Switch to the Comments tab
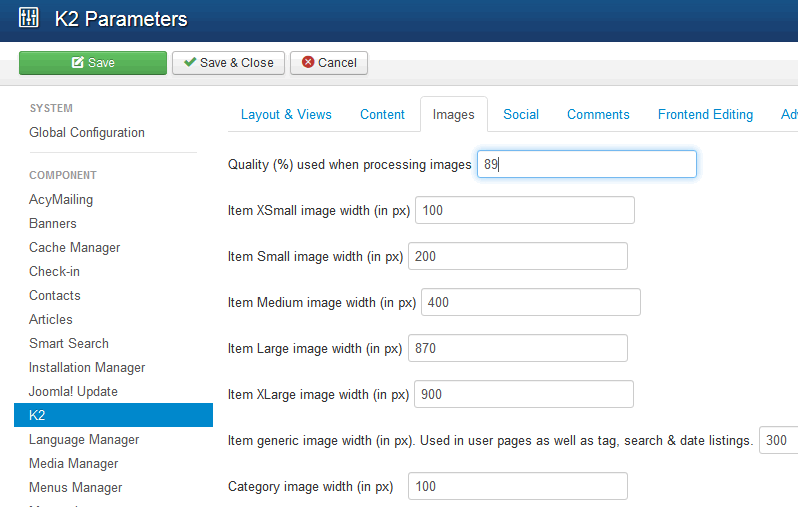This screenshot has height=507, width=798. (598, 115)
